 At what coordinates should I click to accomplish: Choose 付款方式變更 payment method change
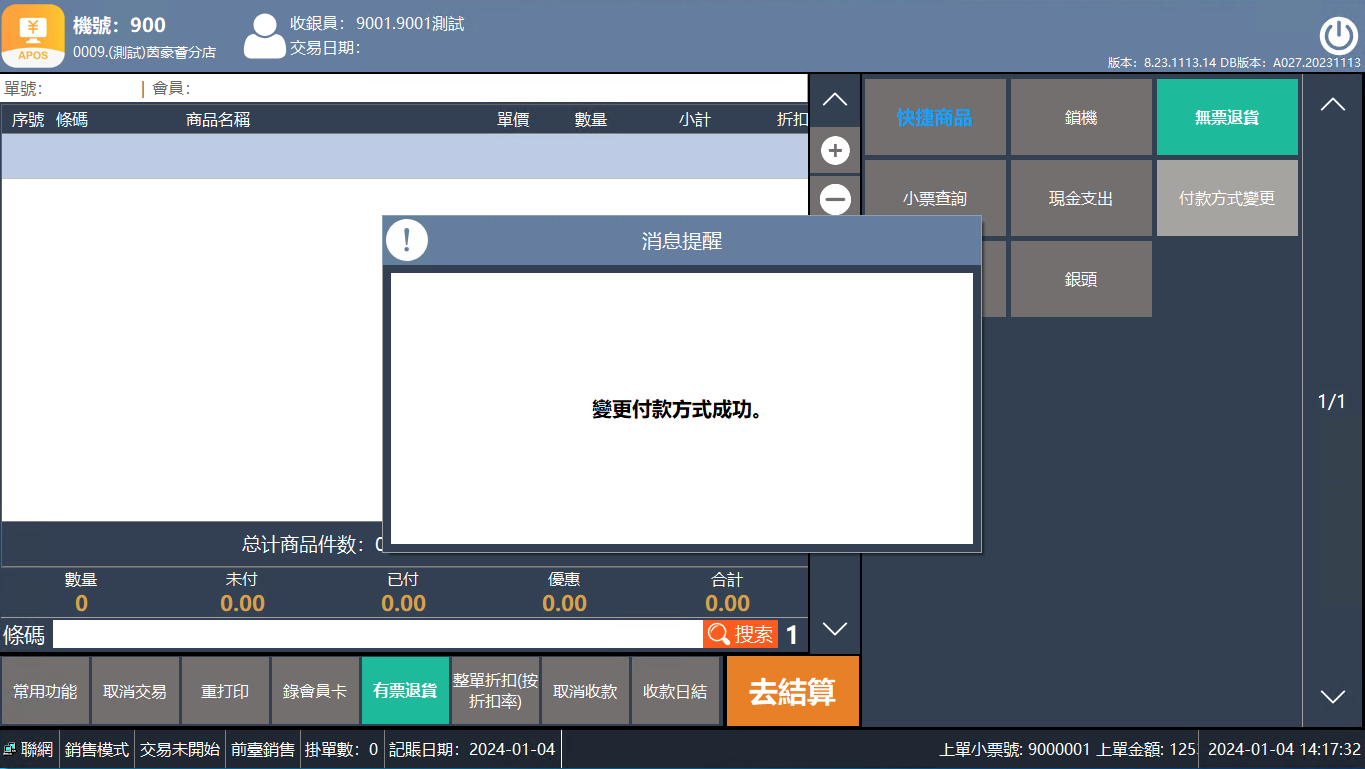point(1227,198)
